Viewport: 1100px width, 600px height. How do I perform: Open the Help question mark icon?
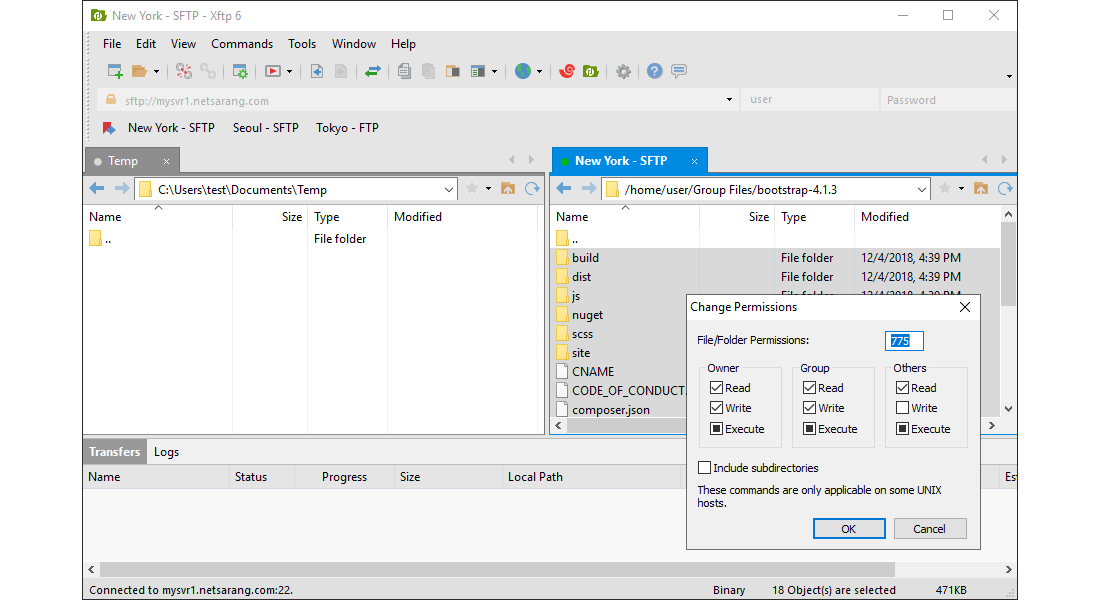click(653, 72)
